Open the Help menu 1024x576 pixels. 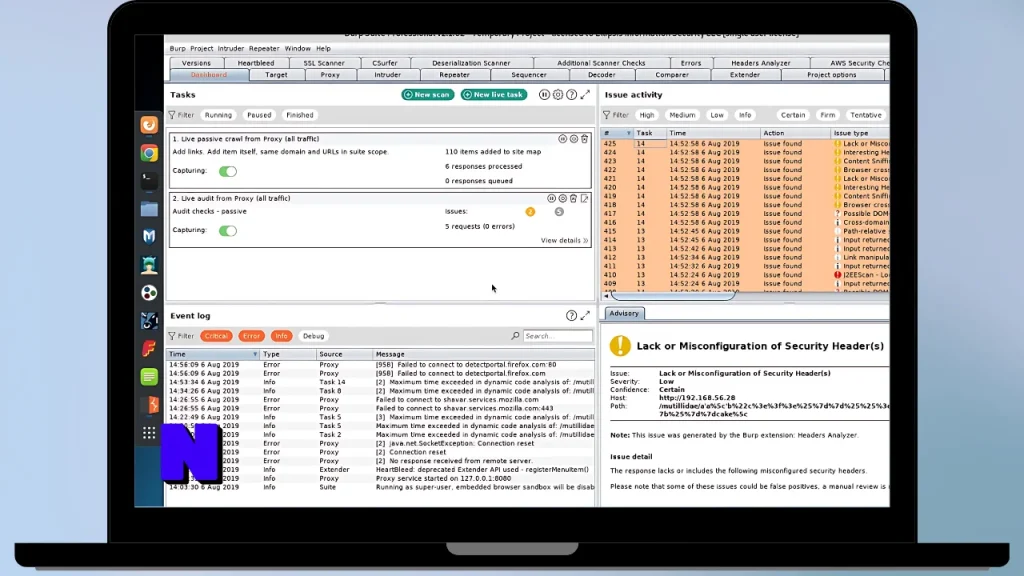pyautogui.click(x=323, y=48)
